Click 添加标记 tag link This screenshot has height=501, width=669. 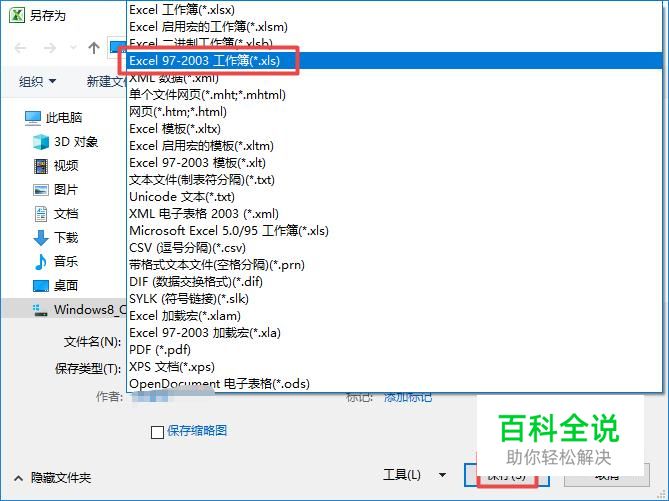point(408,397)
